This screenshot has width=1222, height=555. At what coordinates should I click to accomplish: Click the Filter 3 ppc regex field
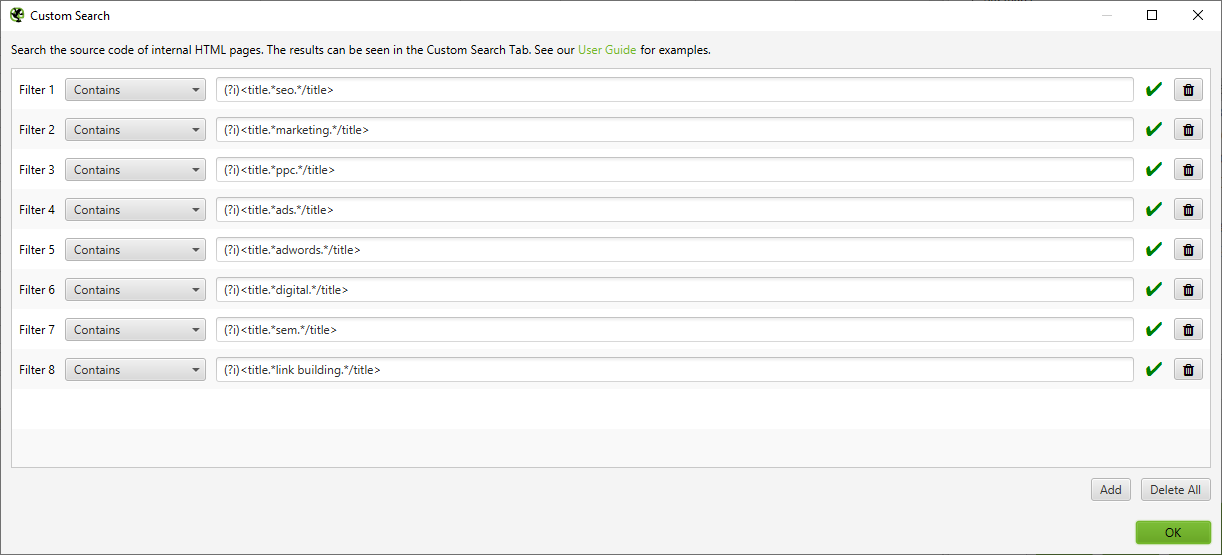point(674,170)
